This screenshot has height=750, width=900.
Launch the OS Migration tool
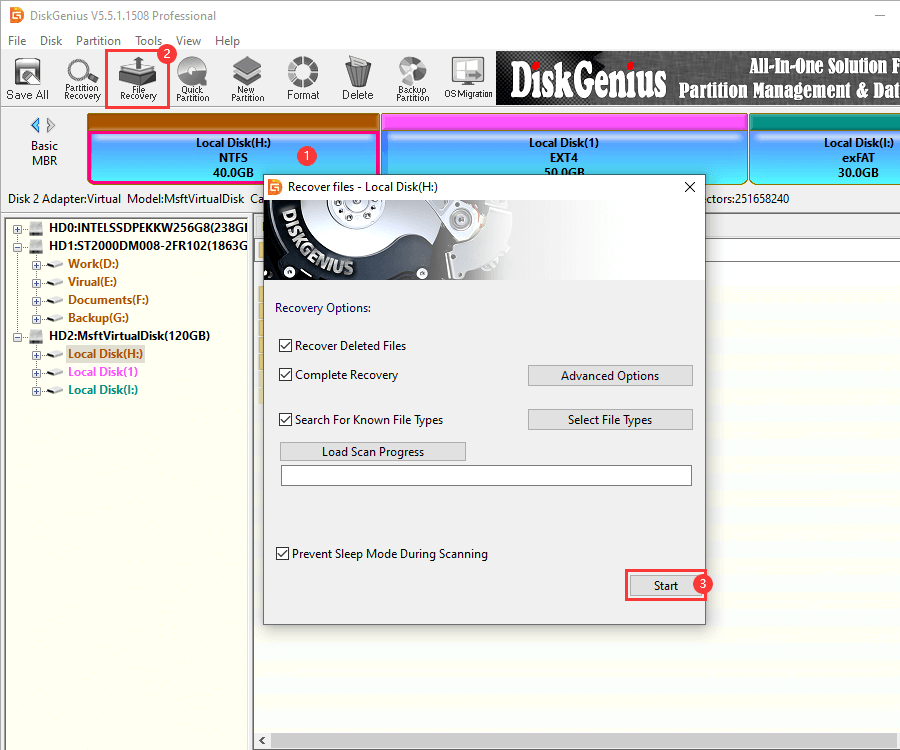468,79
